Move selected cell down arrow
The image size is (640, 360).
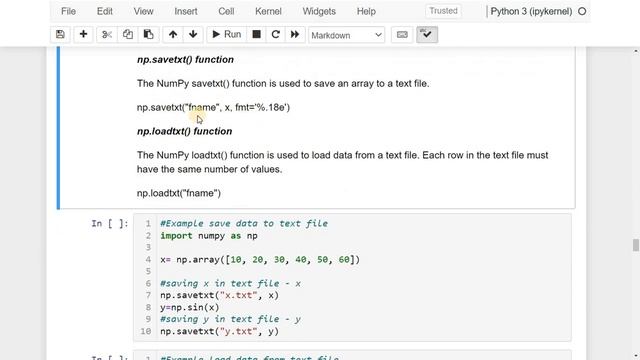[193, 35]
